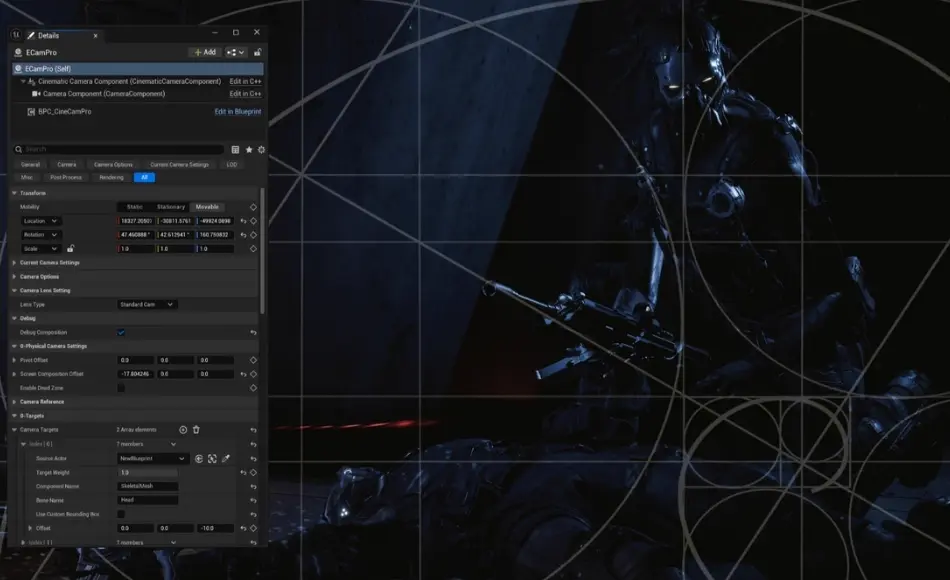
Task: Reset Location to default arrow
Action: 243,221
